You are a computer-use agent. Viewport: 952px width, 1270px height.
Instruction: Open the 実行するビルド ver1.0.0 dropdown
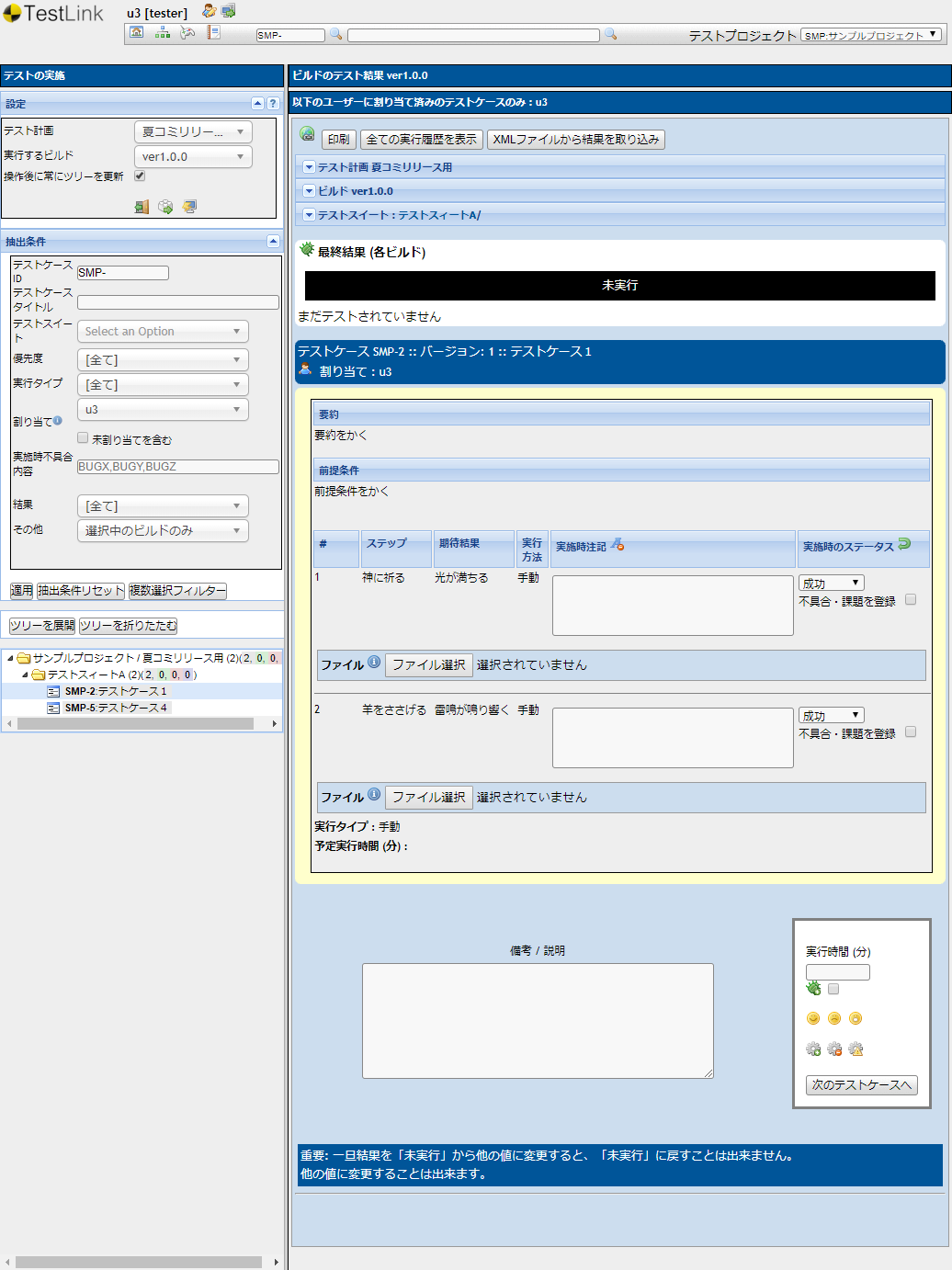click(193, 156)
